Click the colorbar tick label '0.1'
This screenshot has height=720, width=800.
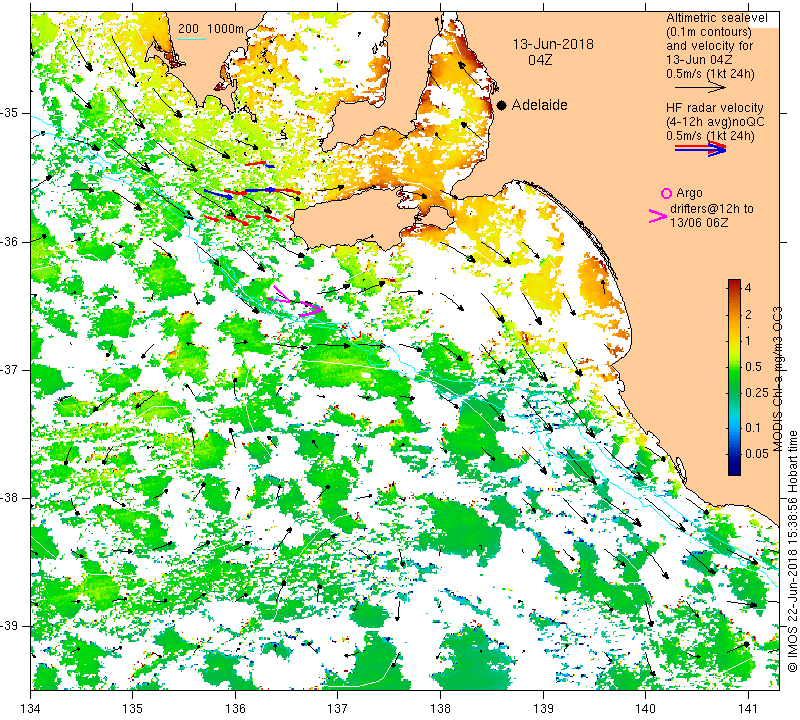pyautogui.click(x=753, y=428)
